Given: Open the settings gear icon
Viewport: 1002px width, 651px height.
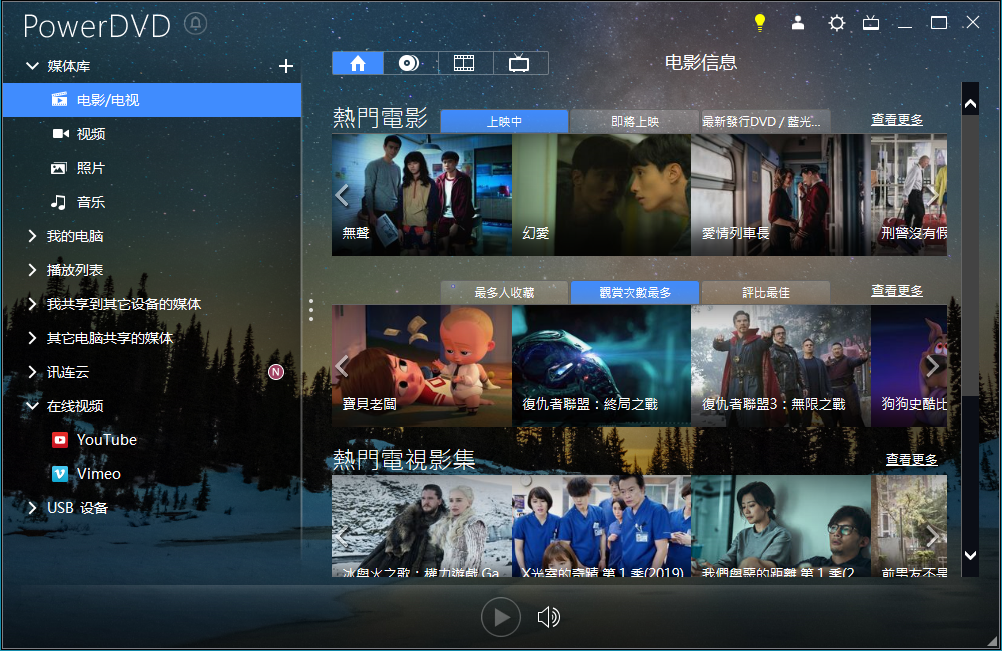Looking at the screenshot, I should pyautogui.click(x=836, y=24).
